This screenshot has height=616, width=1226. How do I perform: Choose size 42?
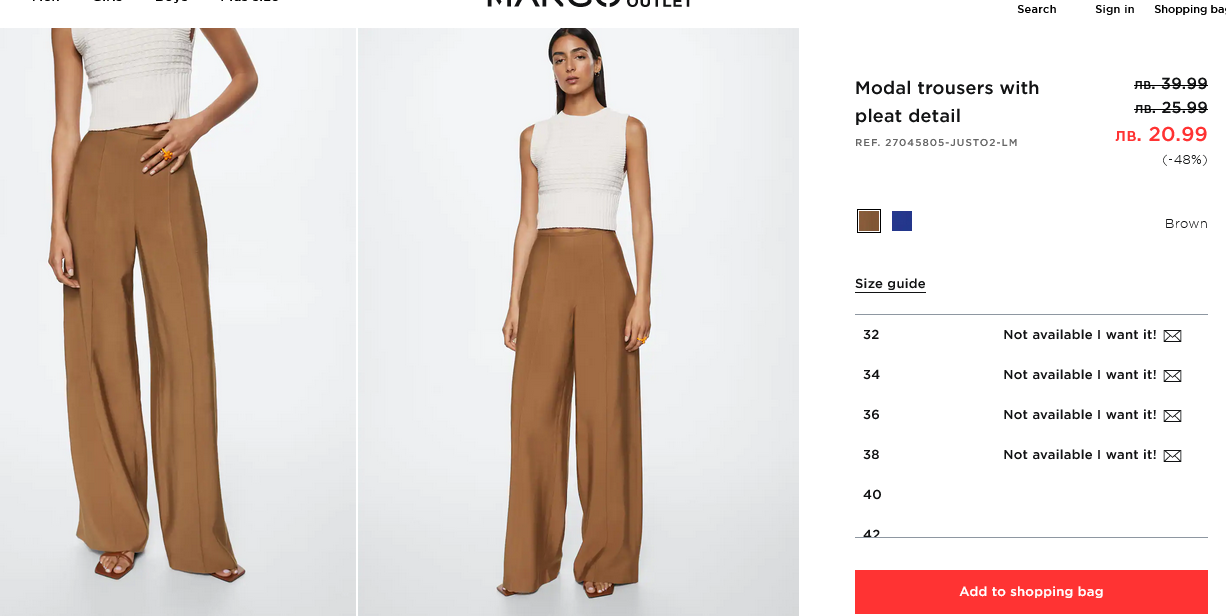click(x=1031, y=531)
